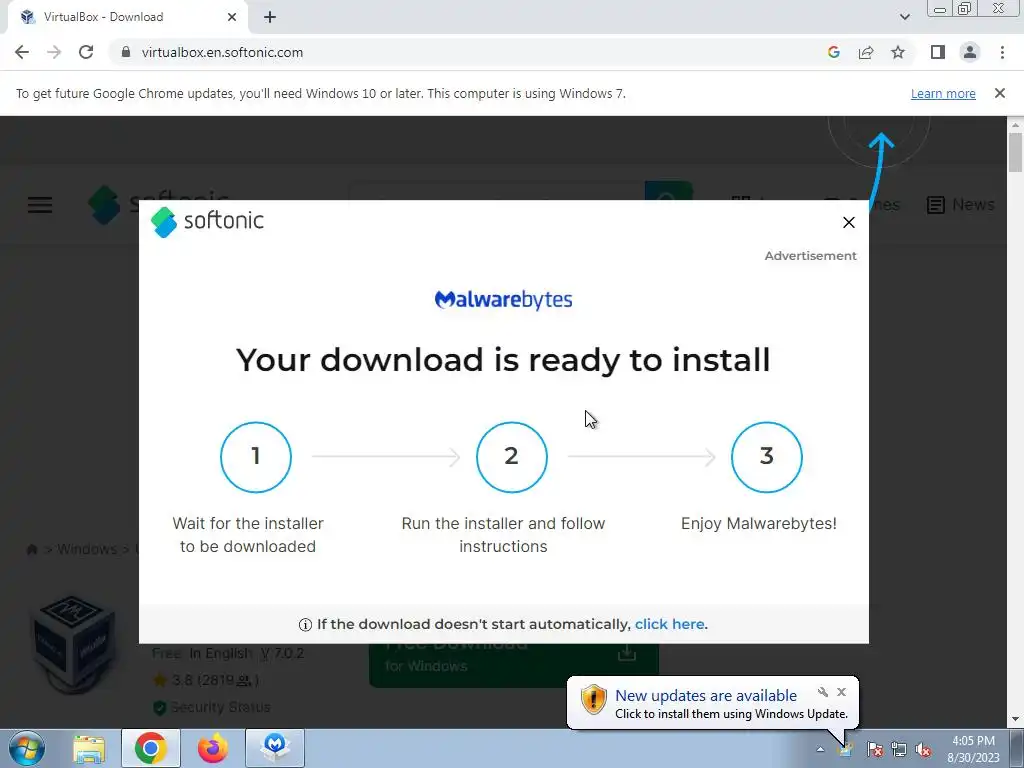This screenshot has width=1024, height=768.
Task: Dismiss the Windows 7 update infobar
Action: pyautogui.click(x=999, y=93)
